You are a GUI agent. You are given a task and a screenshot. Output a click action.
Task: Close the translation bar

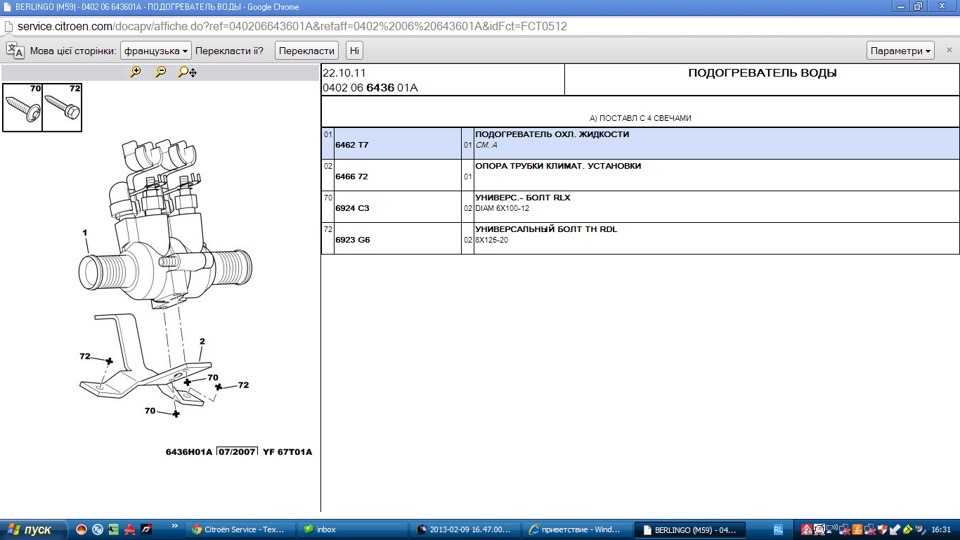click(949, 50)
